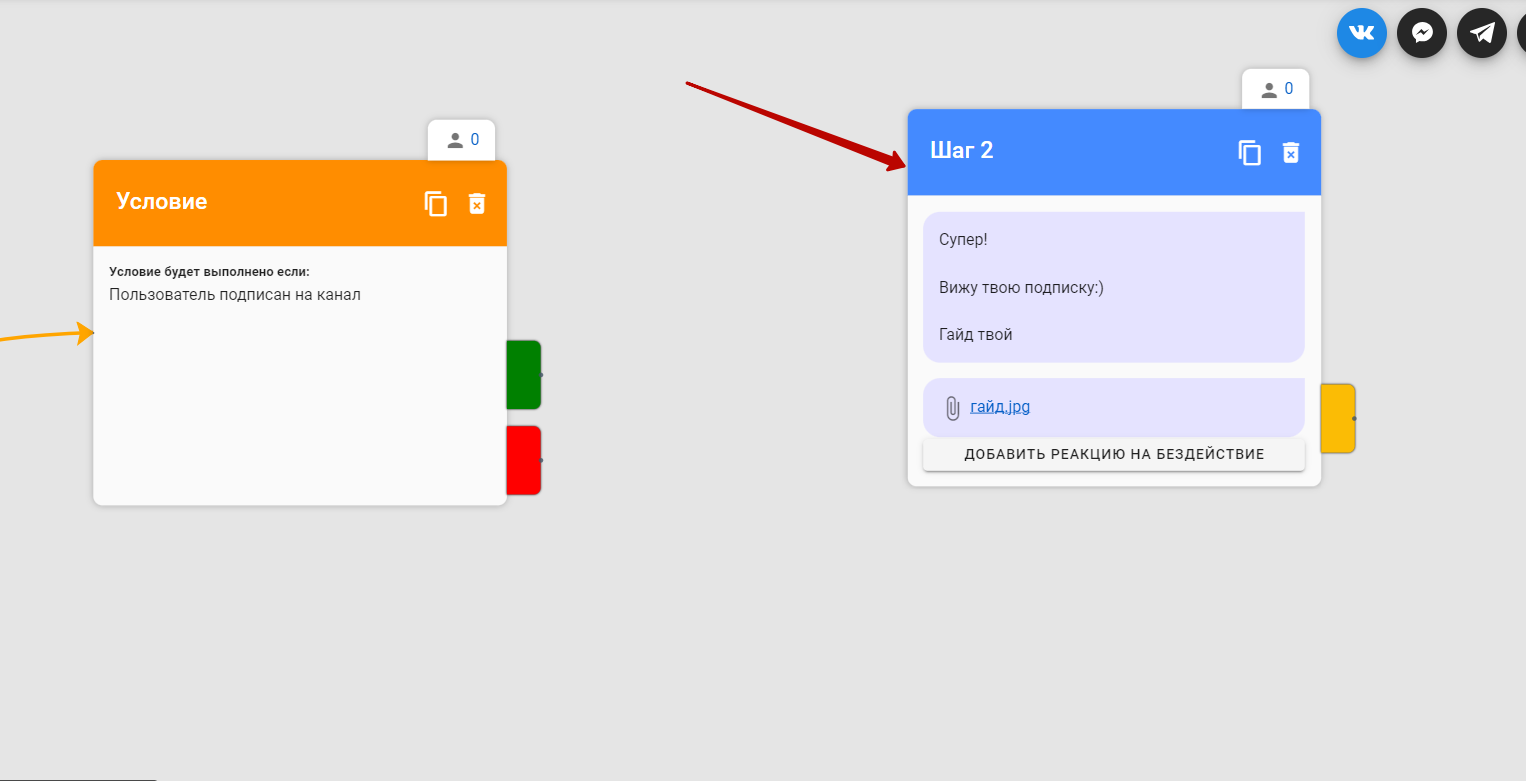
Task: Open the user counter above Условие block
Action: tap(462, 140)
